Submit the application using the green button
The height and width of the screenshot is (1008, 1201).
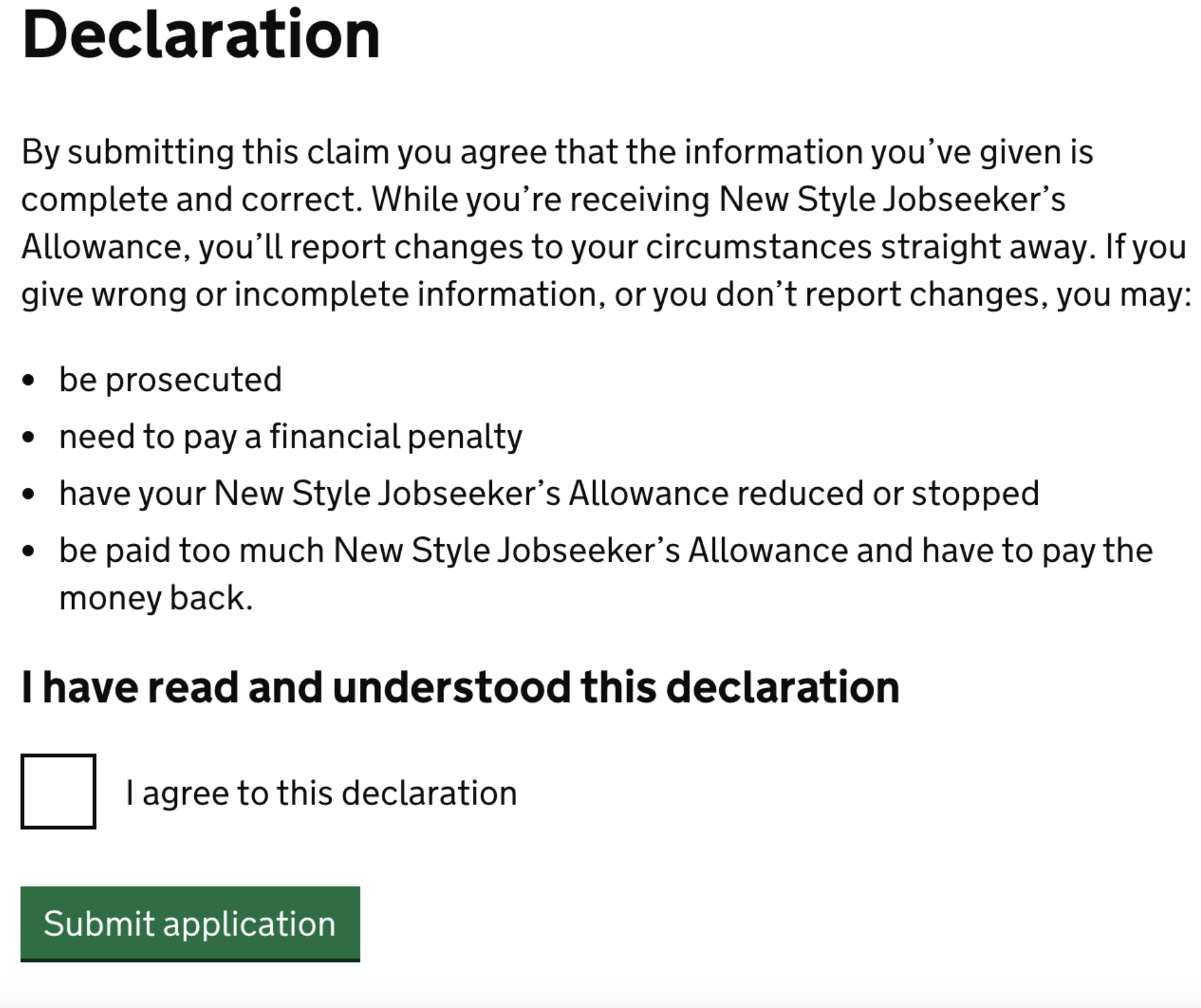pos(188,923)
